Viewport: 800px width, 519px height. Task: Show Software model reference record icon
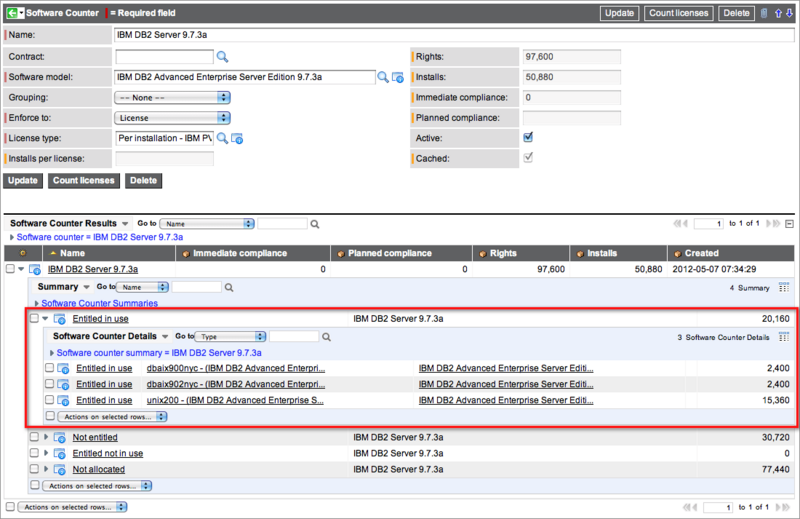(x=398, y=78)
